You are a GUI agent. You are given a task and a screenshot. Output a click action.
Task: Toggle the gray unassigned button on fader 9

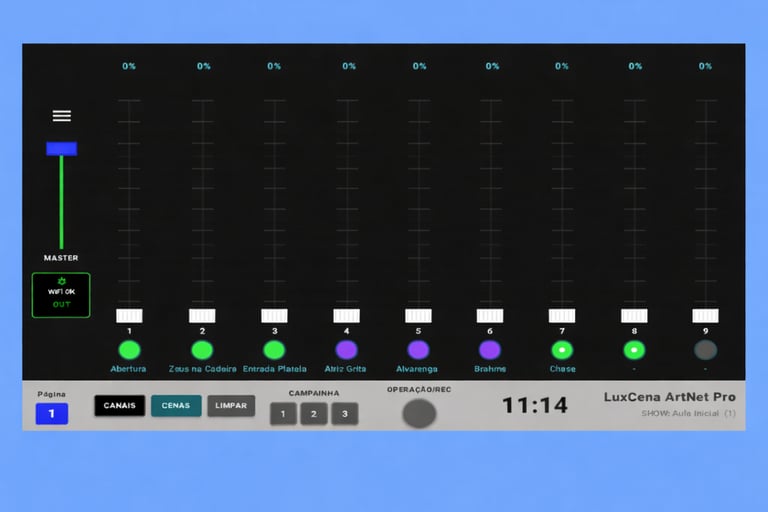(705, 350)
